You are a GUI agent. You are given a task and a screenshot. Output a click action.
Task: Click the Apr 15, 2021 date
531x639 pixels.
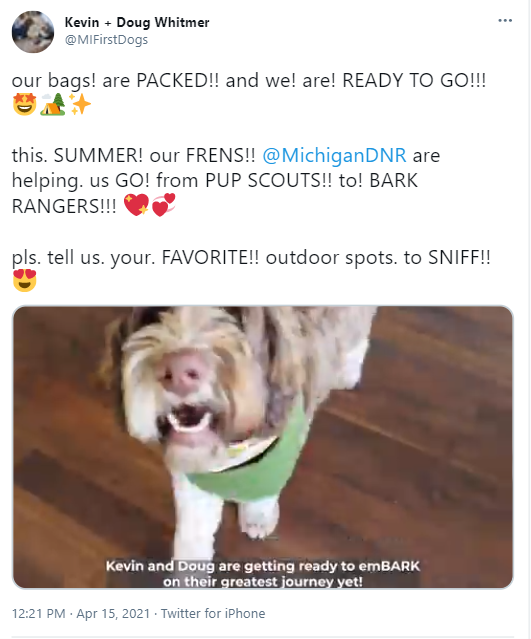(x=113, y=613)
